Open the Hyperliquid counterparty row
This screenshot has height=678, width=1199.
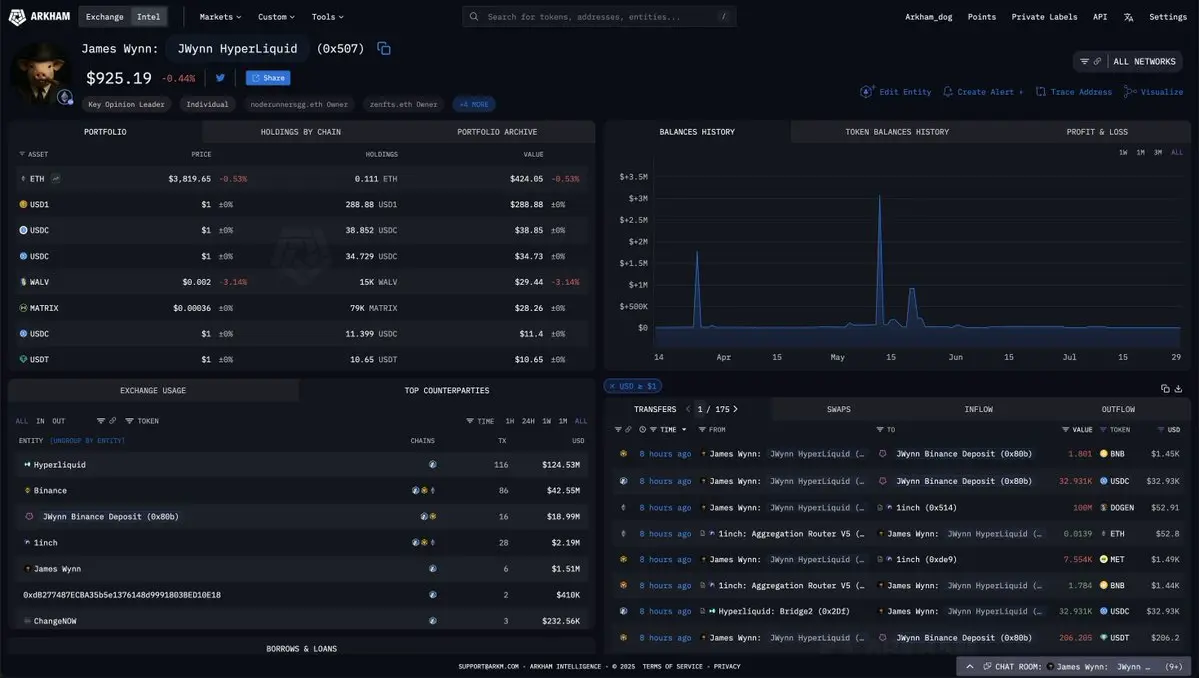point(302,465)
